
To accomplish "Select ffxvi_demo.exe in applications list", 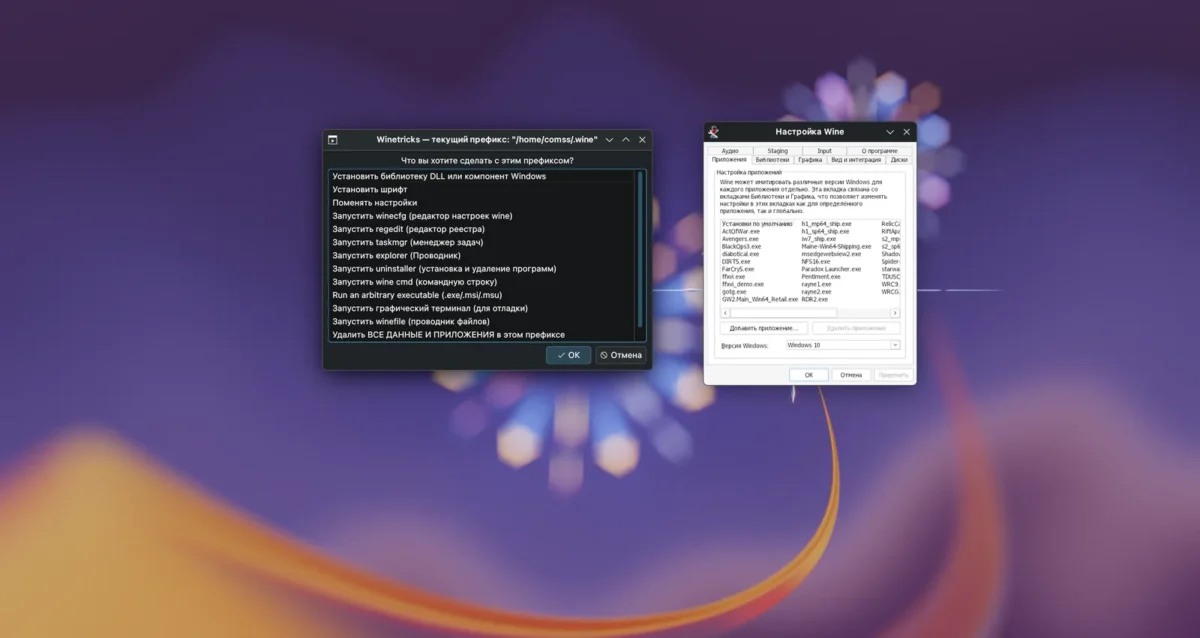I will click(743, 284).
